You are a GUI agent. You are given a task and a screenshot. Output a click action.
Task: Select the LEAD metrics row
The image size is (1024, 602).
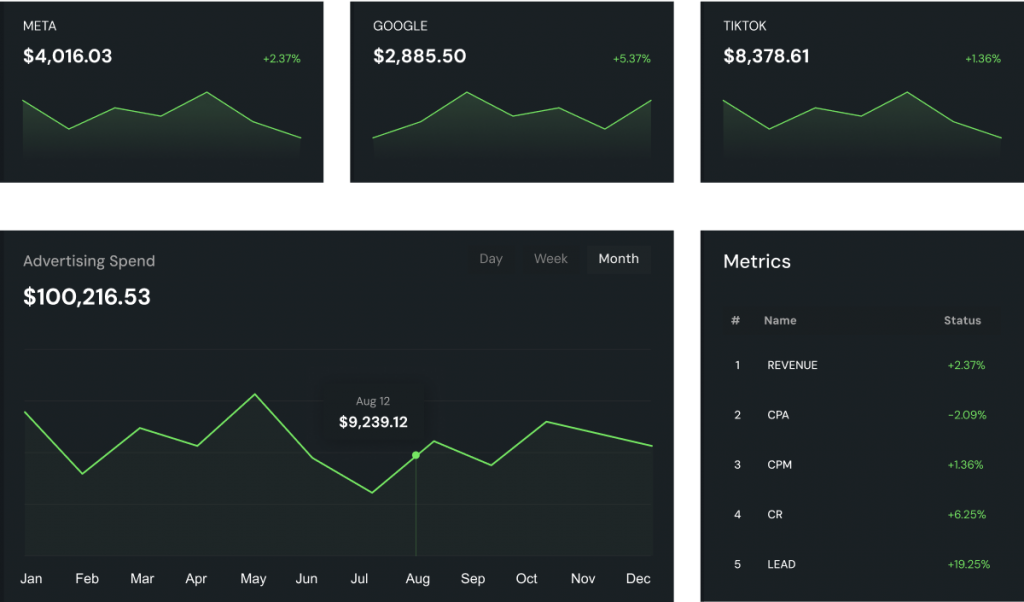pos(860,564)
